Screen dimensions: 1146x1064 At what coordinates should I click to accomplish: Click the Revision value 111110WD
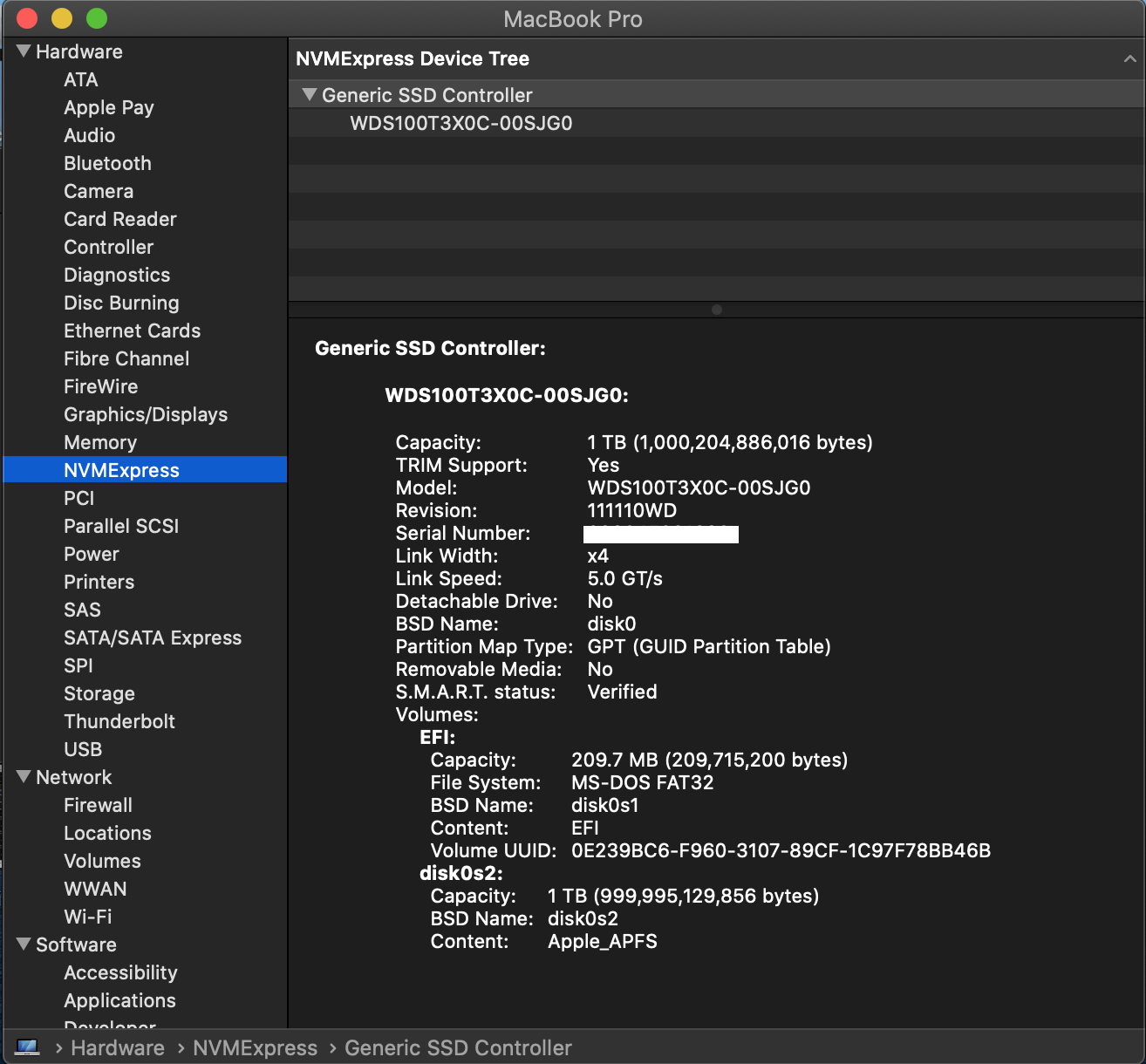(x=632, y=510)
